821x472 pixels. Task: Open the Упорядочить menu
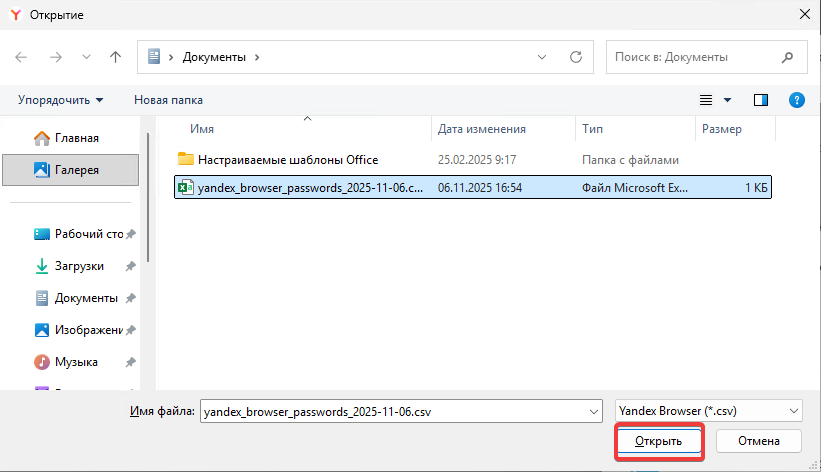tap(60, 100)
